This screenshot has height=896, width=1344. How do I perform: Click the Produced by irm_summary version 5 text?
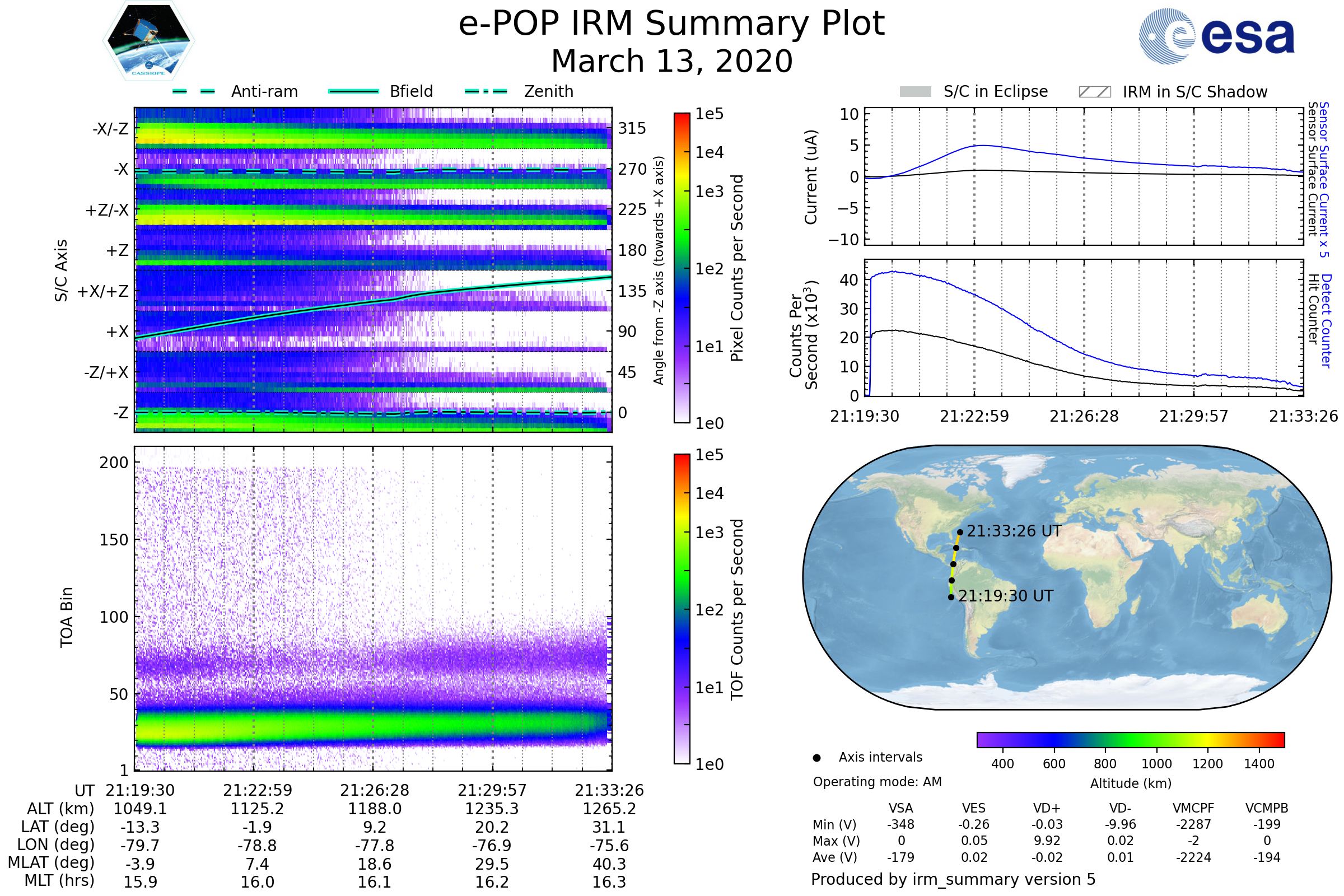point(953,879)
